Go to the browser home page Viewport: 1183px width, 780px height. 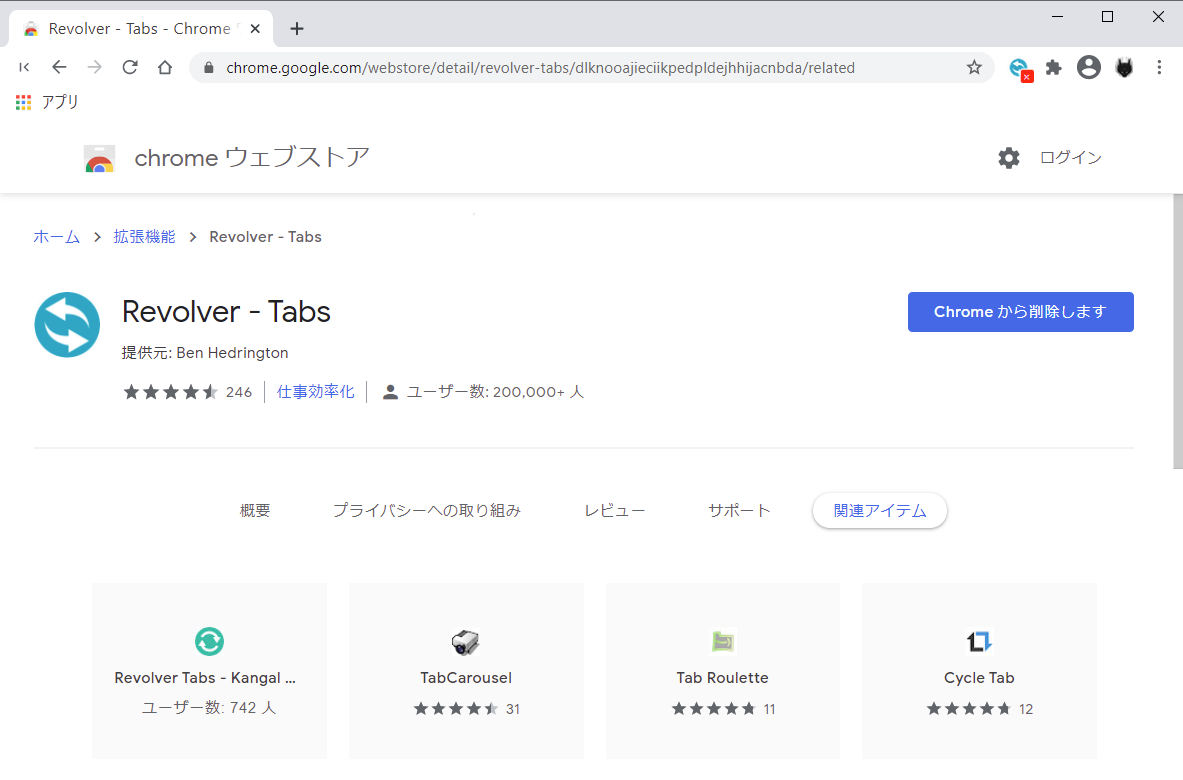click(x=165, y=68)
